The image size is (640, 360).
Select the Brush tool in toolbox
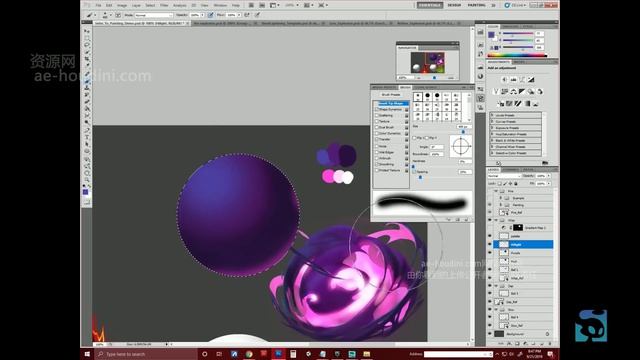(87, 81)
